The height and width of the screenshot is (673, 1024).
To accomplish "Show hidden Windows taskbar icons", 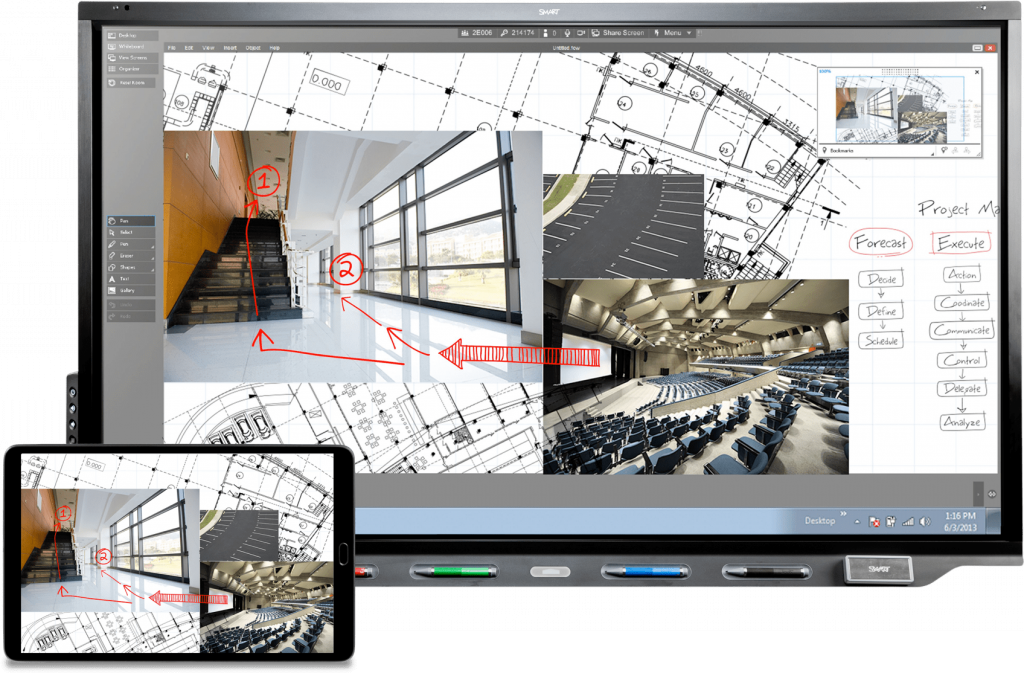I will (857, 520).
